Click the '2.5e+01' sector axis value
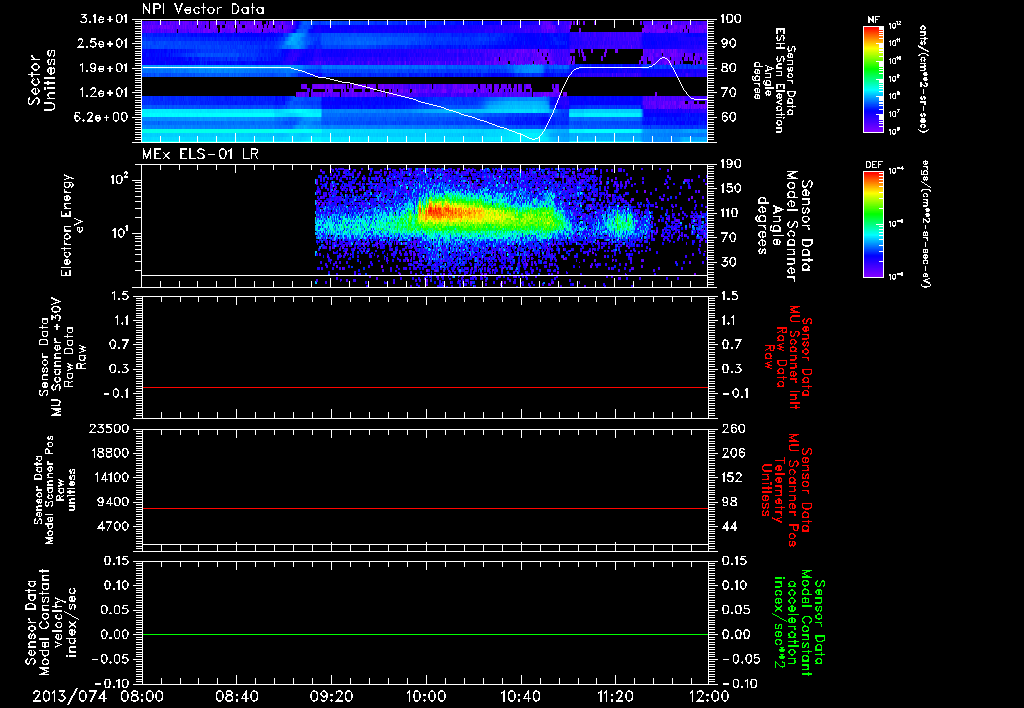Viewport: 1024px width, 708px height. [103, 43]
